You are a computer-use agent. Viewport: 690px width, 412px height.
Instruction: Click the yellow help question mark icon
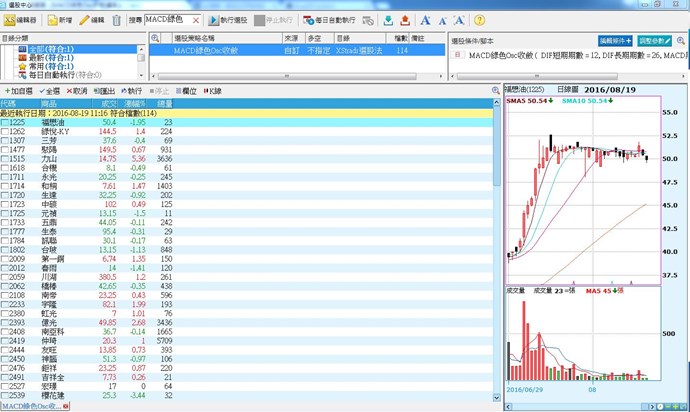(479, 20)
